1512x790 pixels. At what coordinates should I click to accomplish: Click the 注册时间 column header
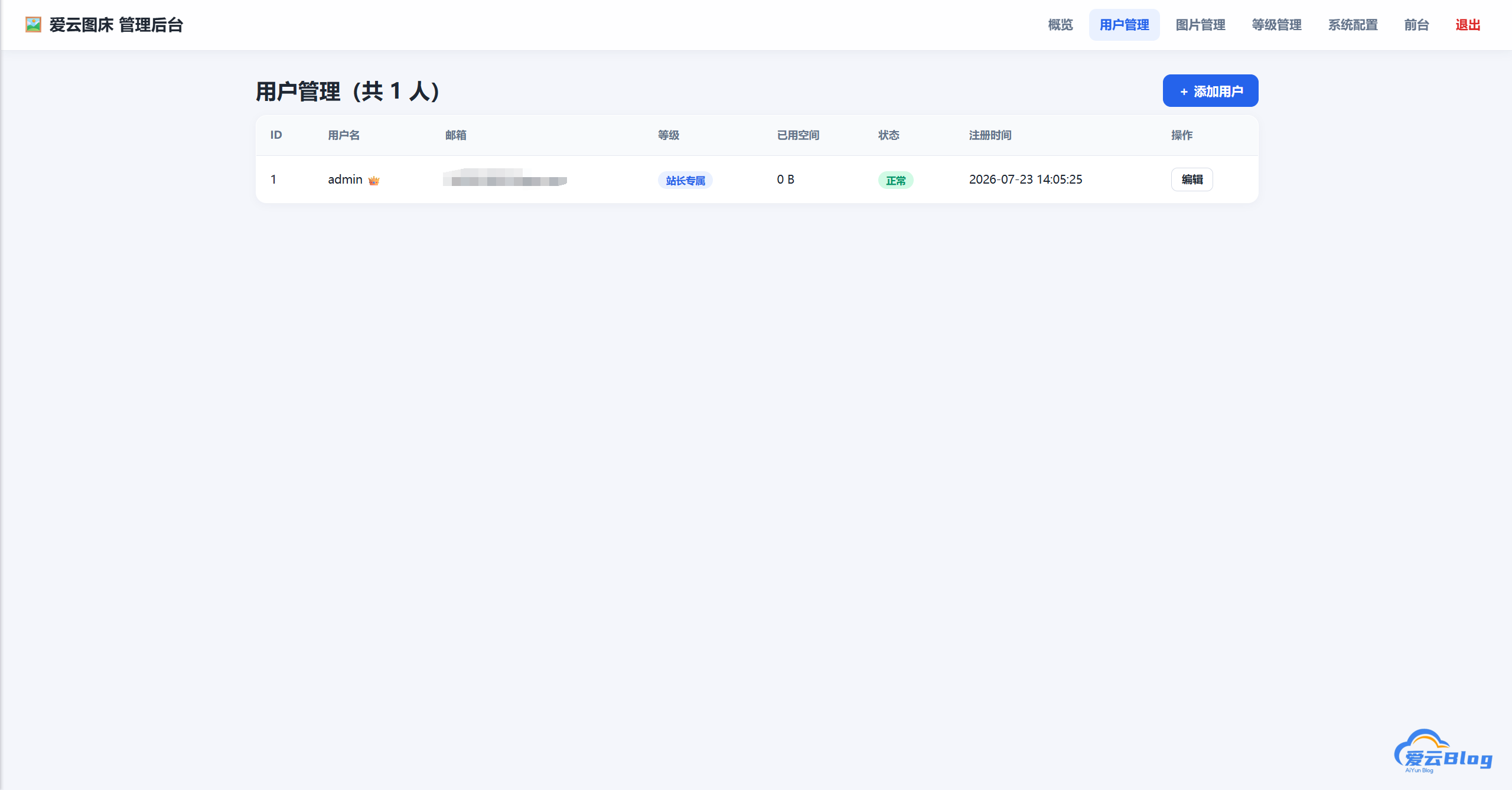(990, 135)
